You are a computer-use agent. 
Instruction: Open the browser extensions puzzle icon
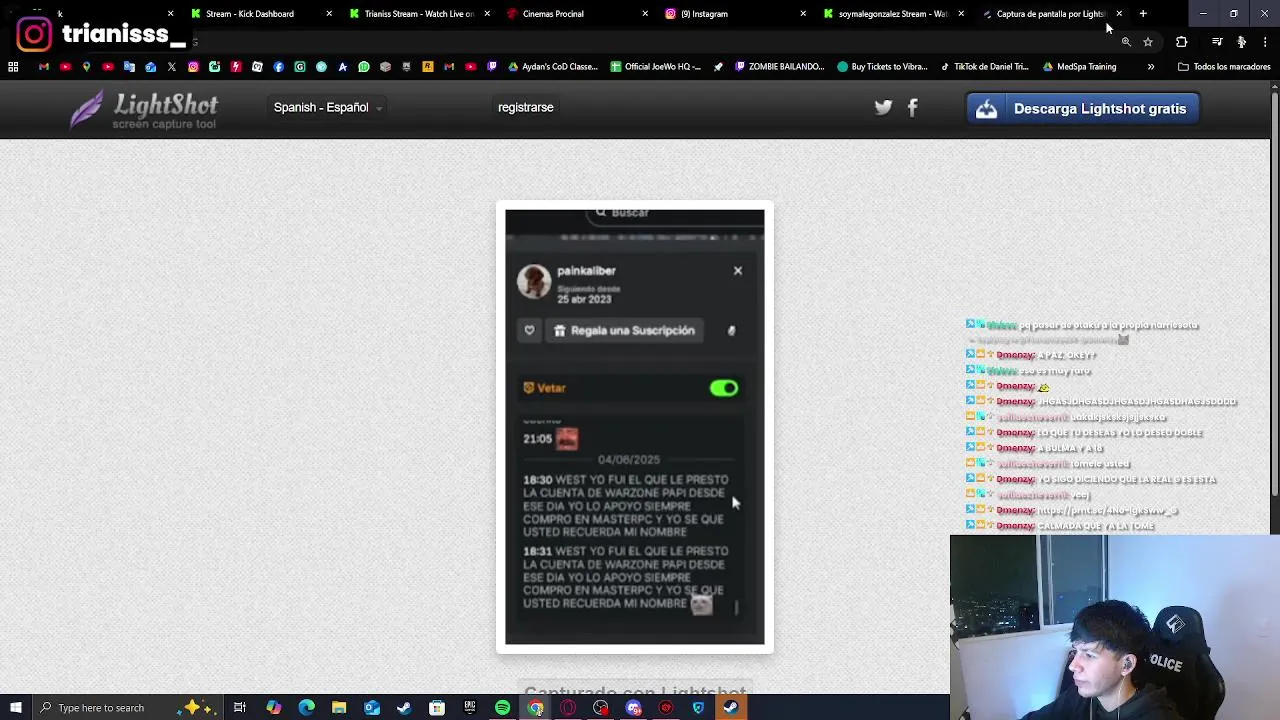pos(1182,42)
